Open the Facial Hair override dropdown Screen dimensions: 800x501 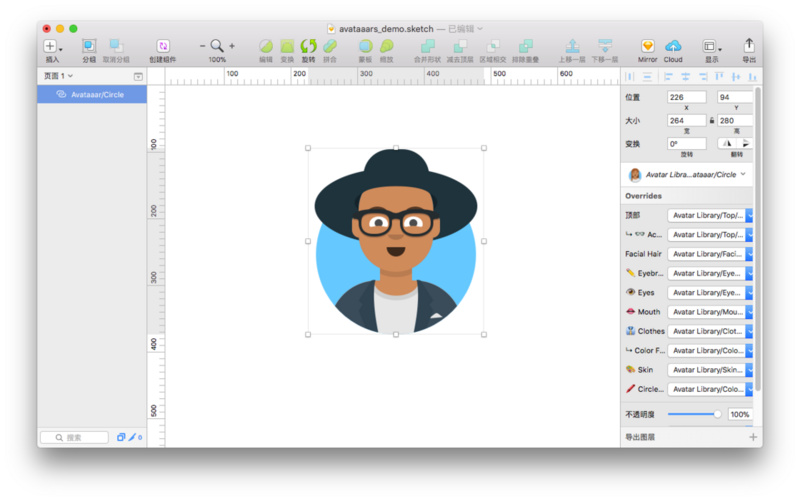(710, 254)
